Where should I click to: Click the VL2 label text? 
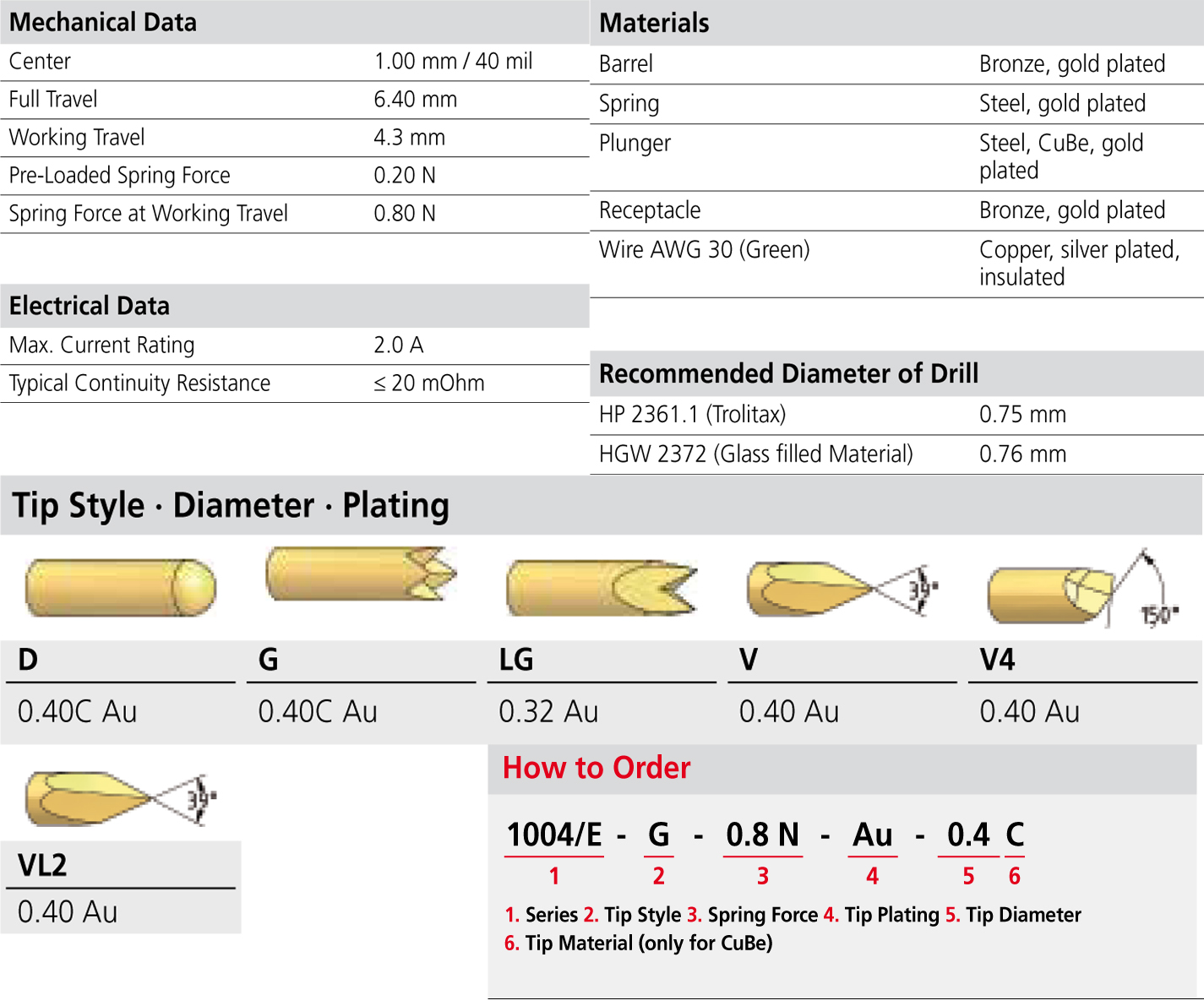click(x=42, y=866)
